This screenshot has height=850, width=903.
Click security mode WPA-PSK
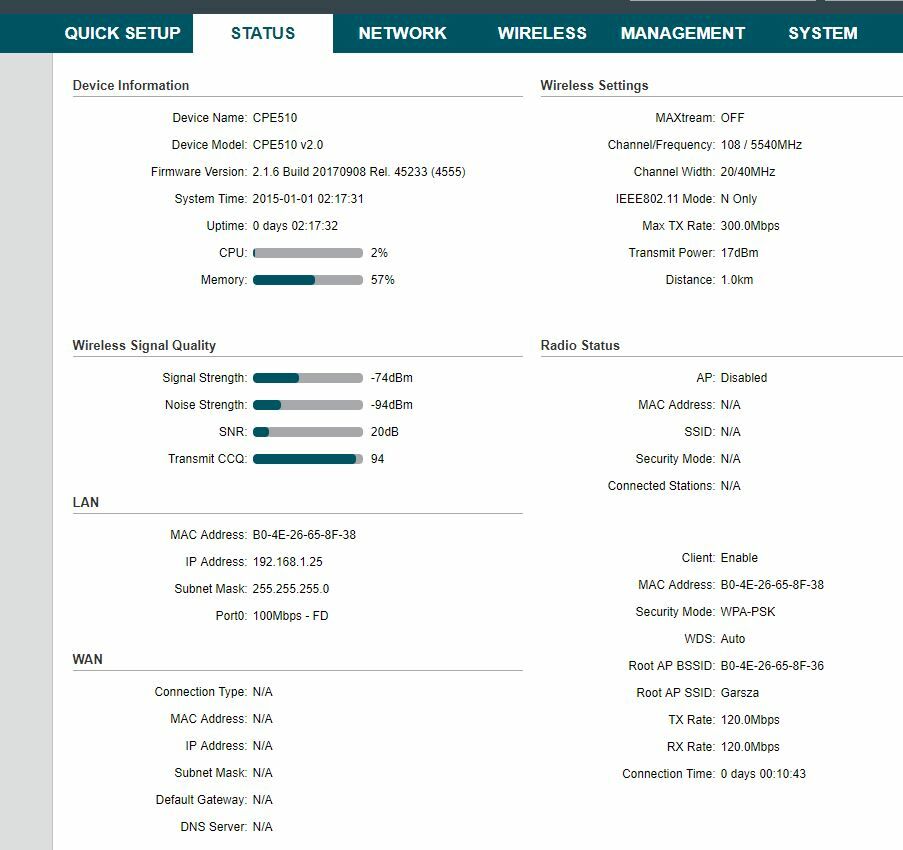click(748, 612)
